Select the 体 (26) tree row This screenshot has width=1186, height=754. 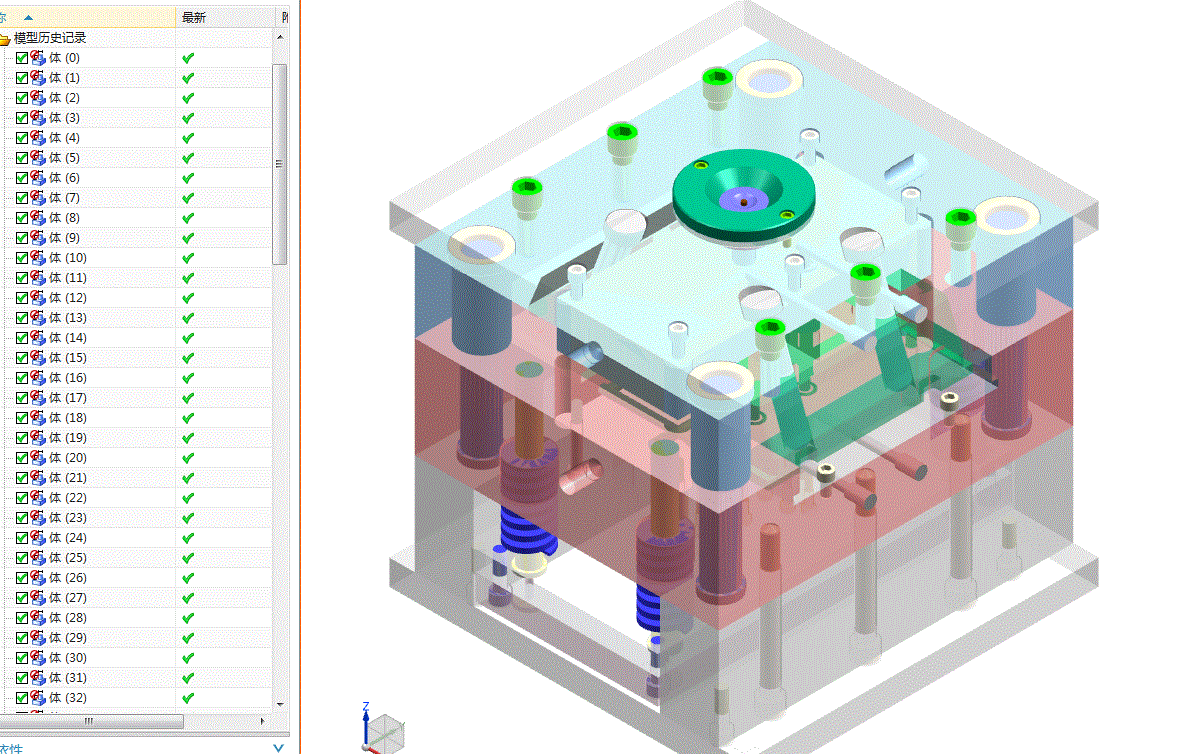[x=136, y=578]
